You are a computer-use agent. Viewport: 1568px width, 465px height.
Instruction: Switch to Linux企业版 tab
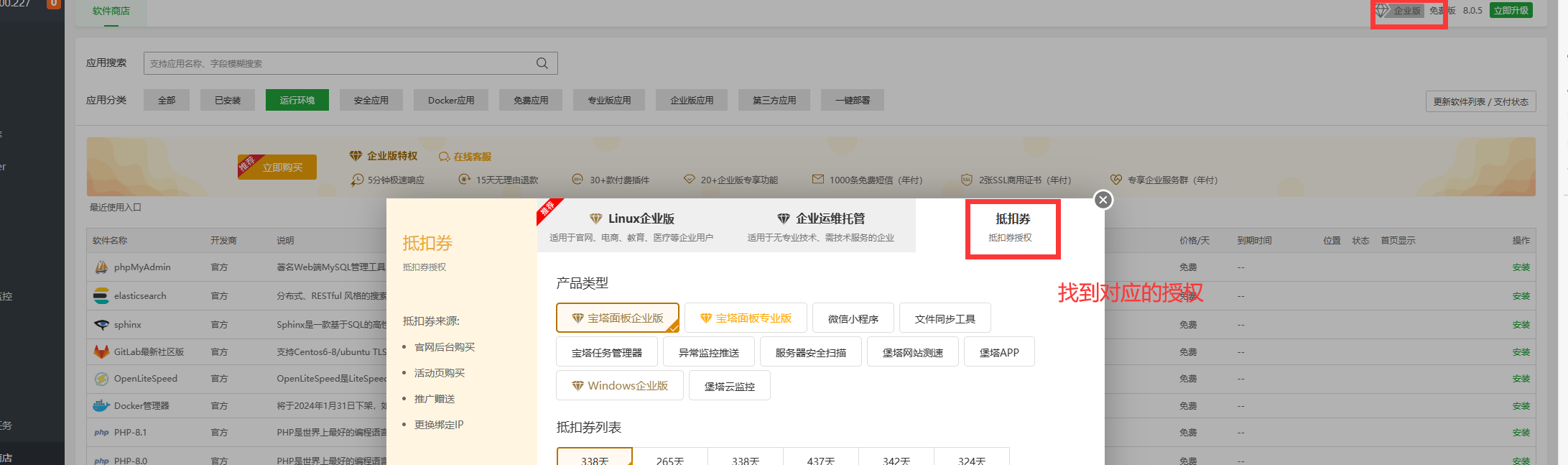coord(632,226)
